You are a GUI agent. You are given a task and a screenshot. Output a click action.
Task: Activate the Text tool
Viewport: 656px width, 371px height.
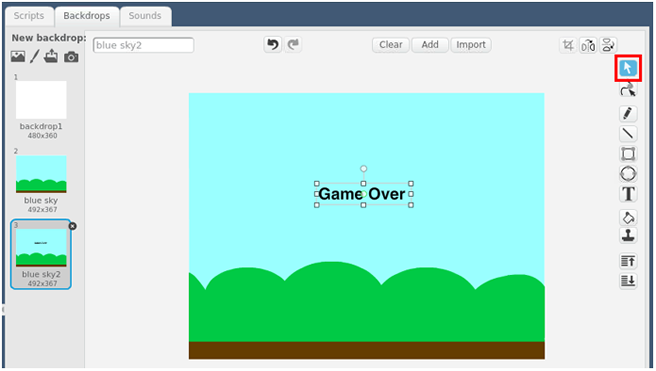pos(628,194)
